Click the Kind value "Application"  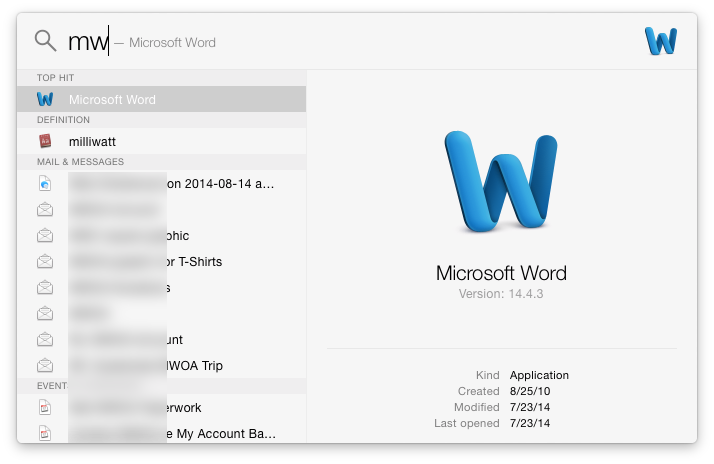[x=539, y=375]
